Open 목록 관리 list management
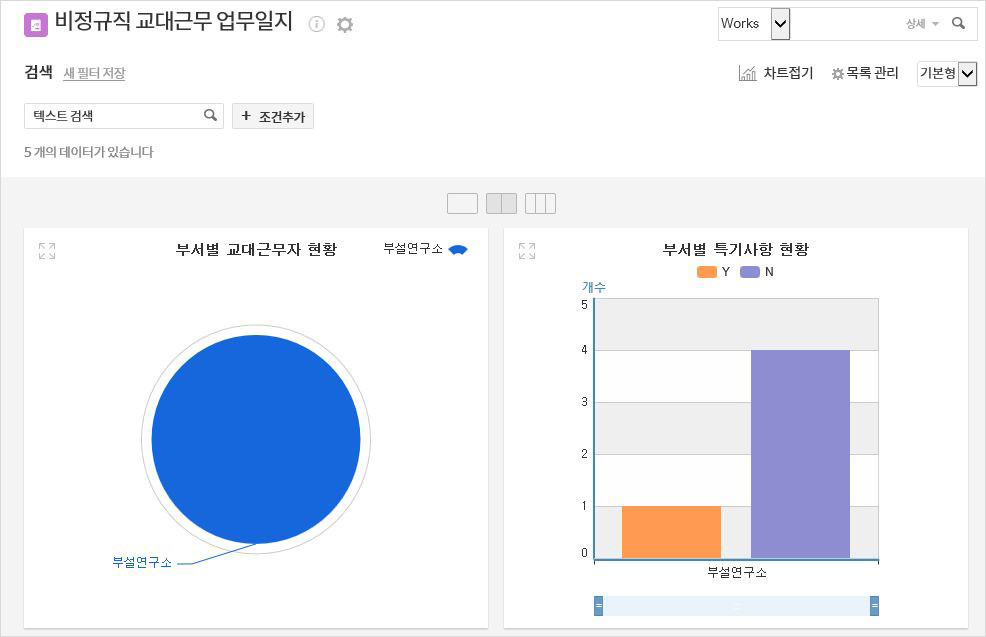Screen dimensions: 986x637 pos(865,73)
